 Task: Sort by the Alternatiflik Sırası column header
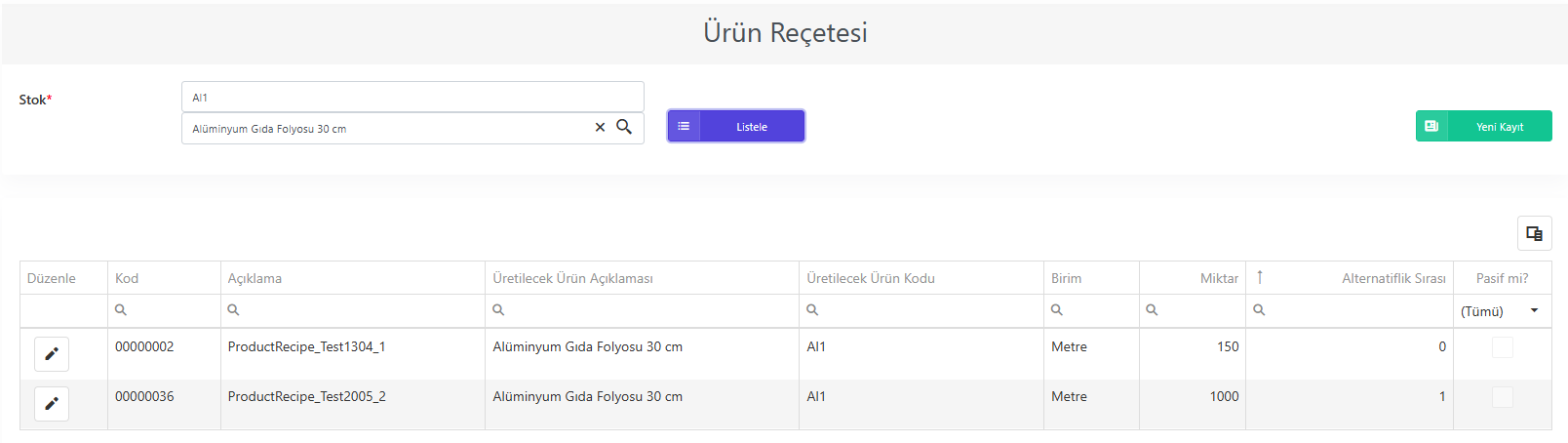pyautogui.click(x=1393, y=278)
